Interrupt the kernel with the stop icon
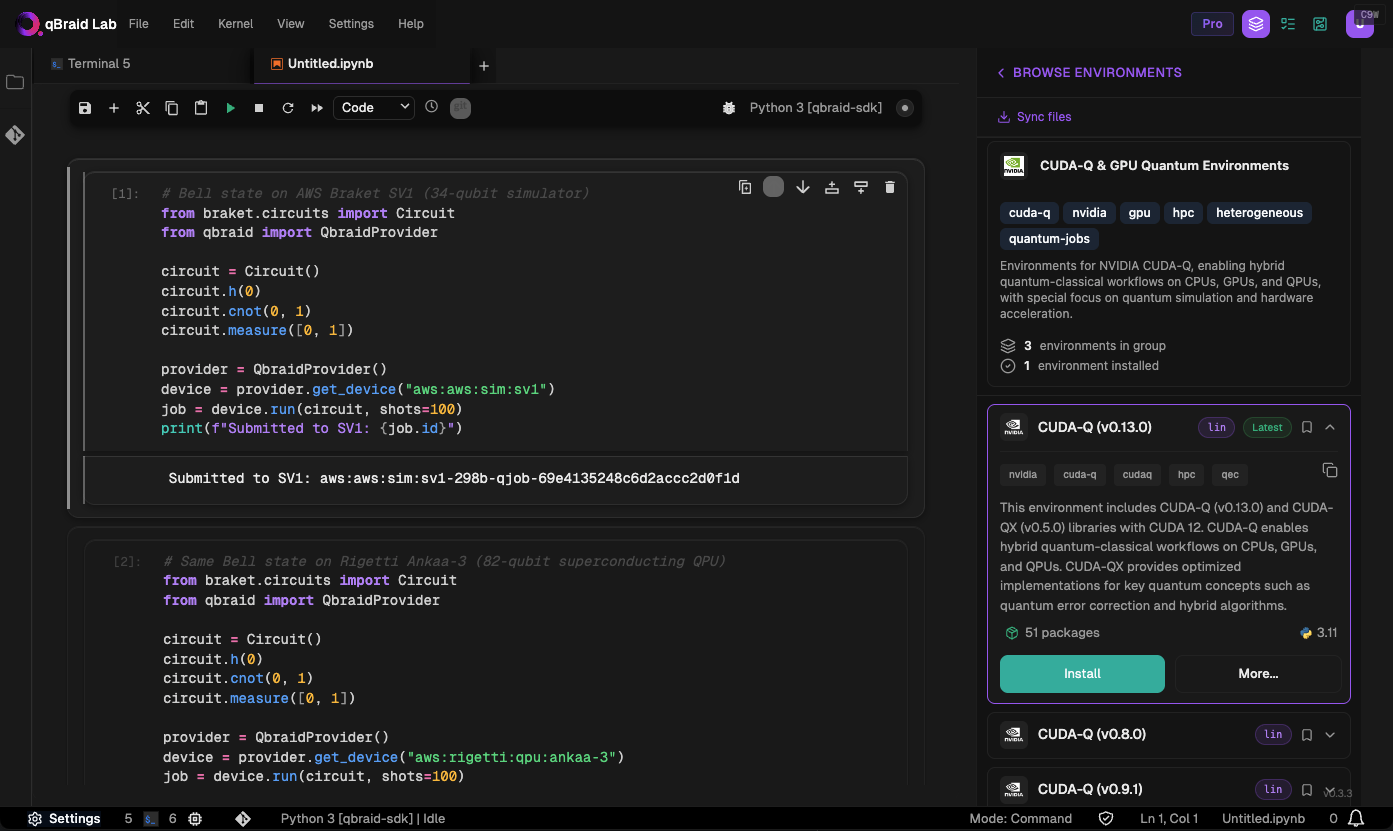1393x831 pixels. pos(259,108)
